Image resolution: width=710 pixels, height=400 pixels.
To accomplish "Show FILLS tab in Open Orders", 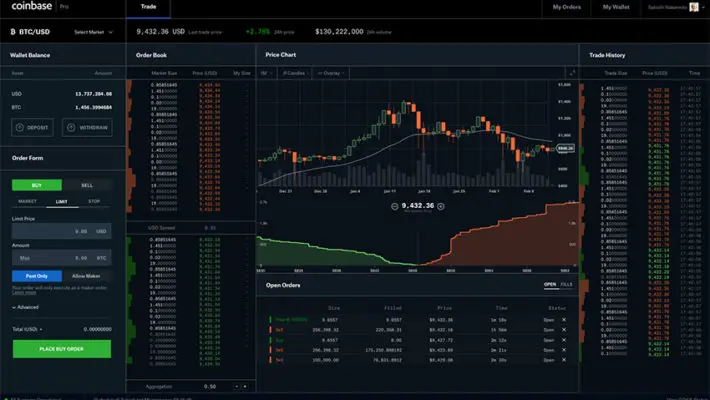I will (x=566, y=284).
